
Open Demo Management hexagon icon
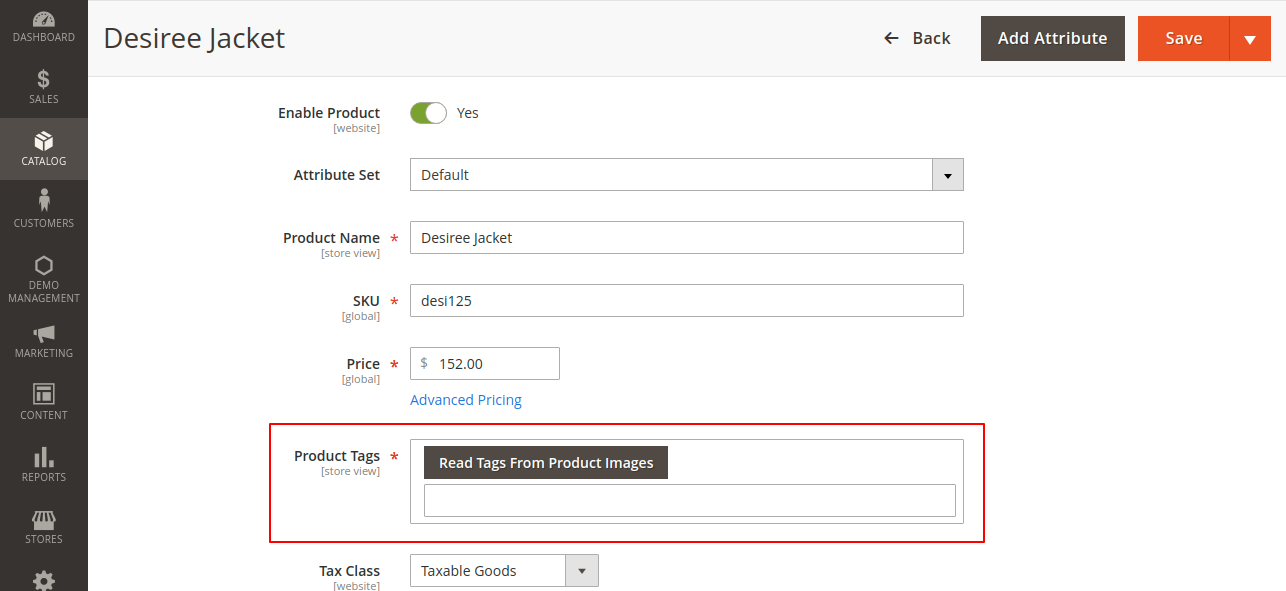tap(43, 266)
